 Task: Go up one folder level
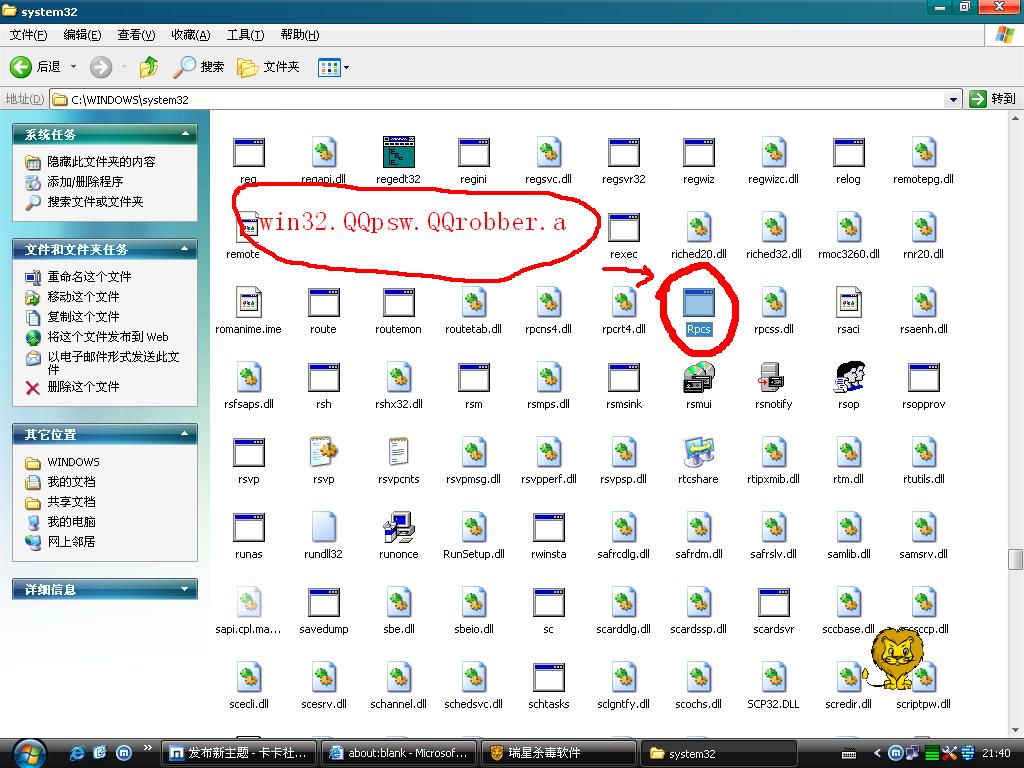pyautogui.click(x=149, y=67)
